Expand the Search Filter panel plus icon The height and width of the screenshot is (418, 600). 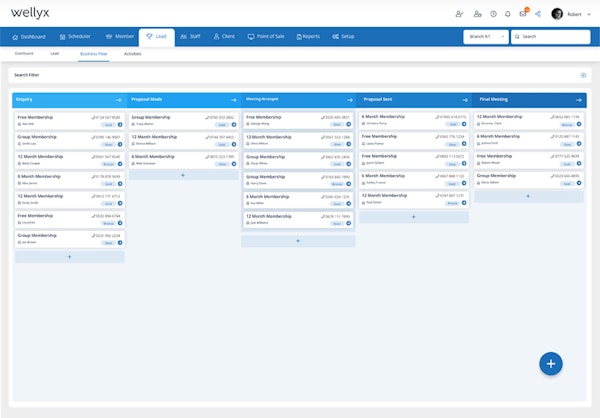click(x=583, y=75)
